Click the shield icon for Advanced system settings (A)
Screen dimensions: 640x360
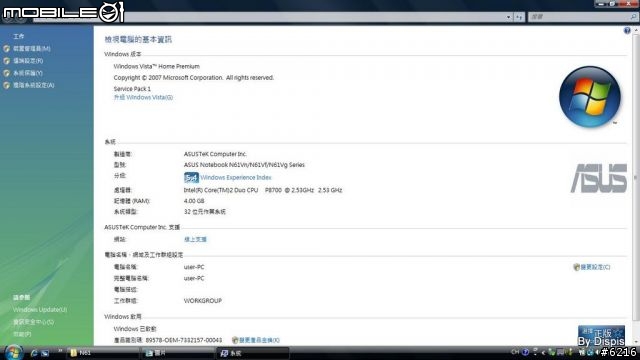coord(6,85)
